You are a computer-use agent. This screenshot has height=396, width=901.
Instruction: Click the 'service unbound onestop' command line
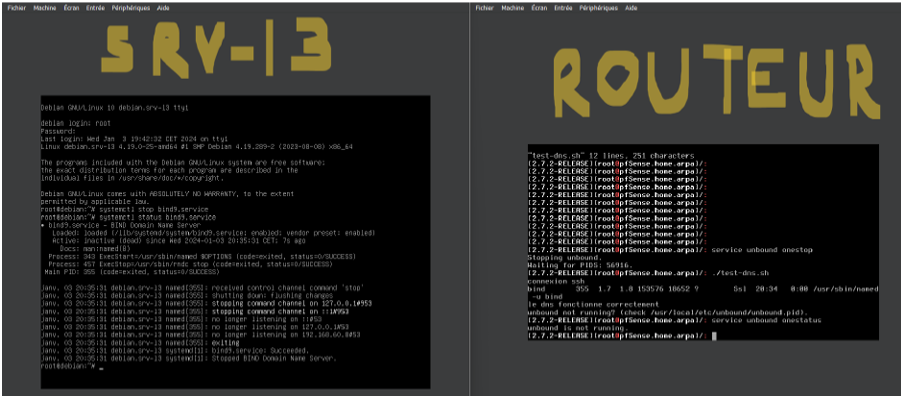[670, 250]
